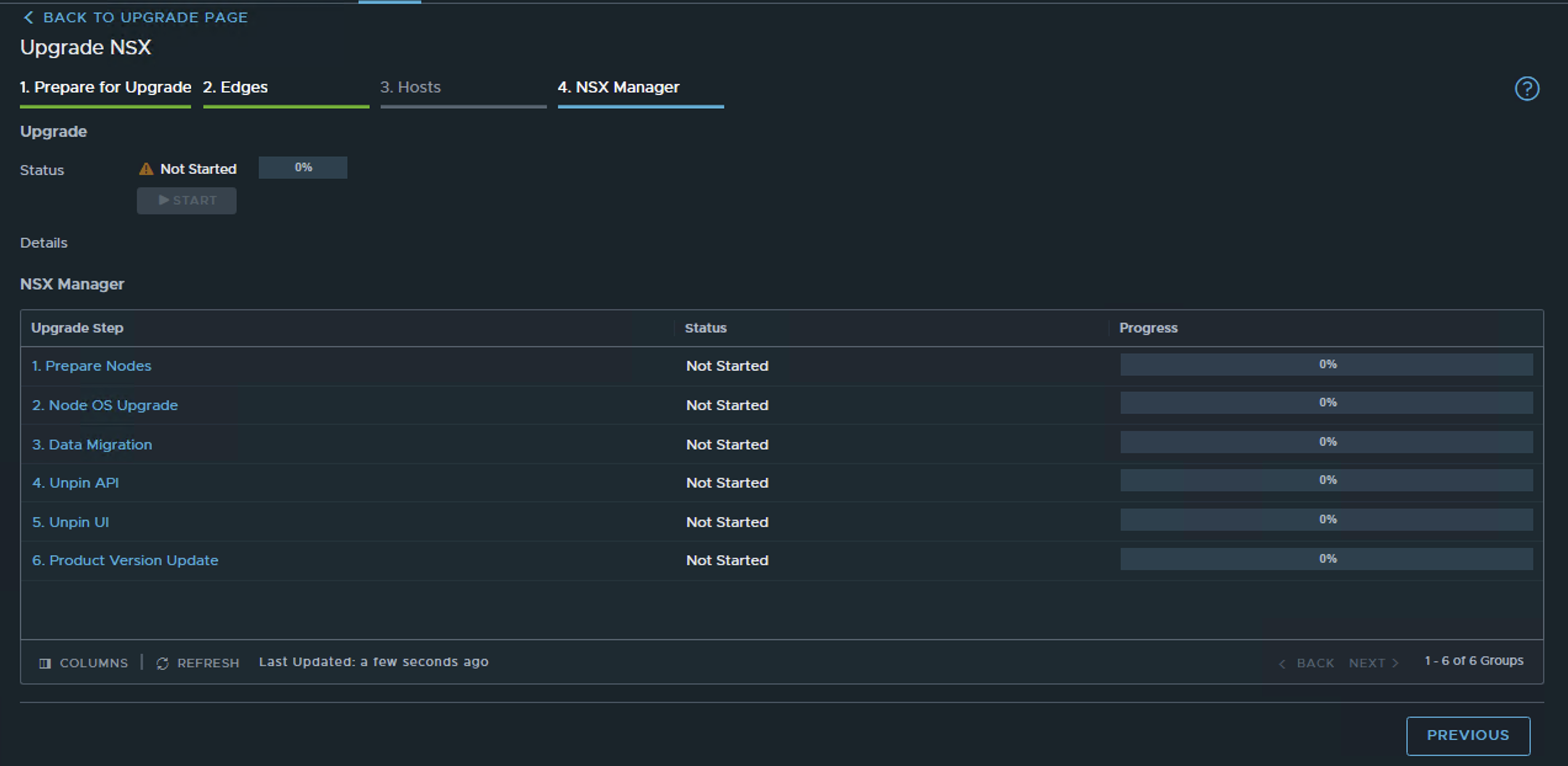The image size is (1568, 766).
Task: Click the refresh circular arrow icon
Action: [163, 663]
